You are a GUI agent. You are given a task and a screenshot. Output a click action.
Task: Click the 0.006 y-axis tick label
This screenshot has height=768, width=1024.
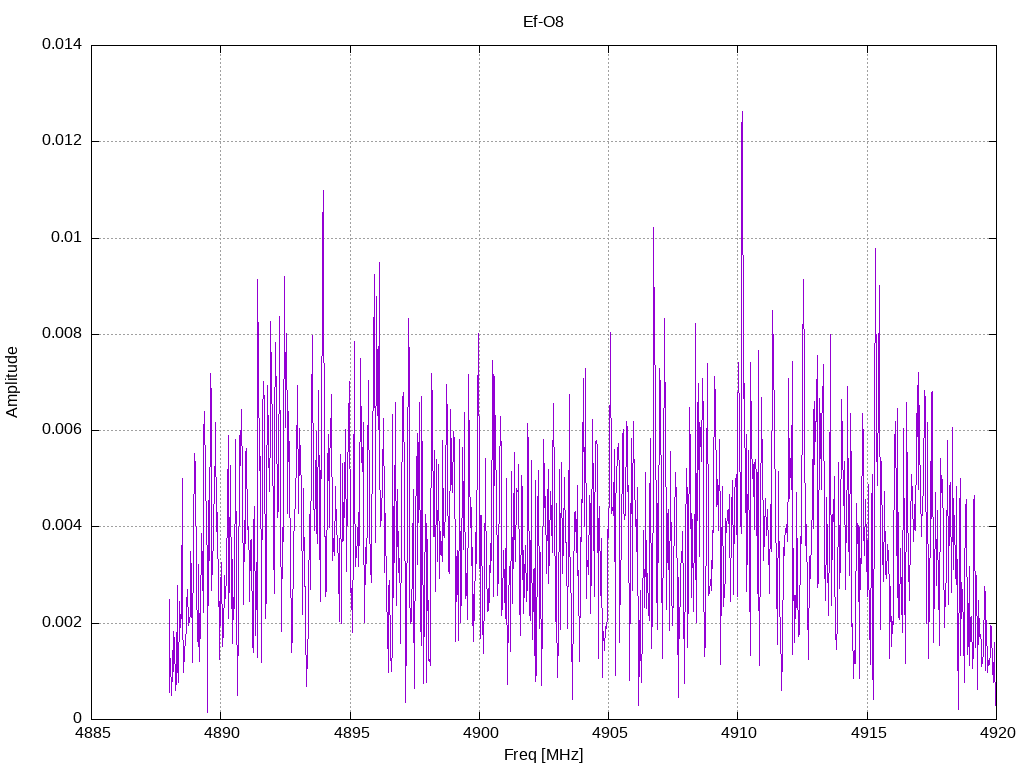tap(62, 430)
